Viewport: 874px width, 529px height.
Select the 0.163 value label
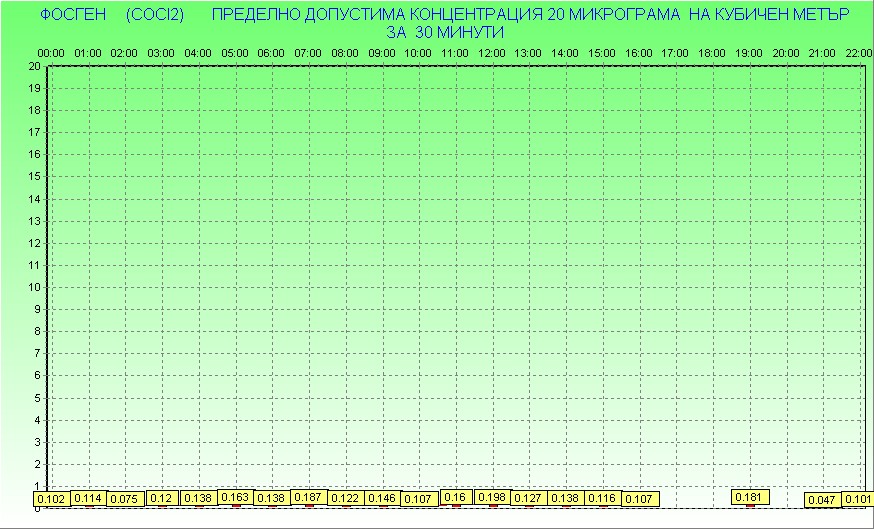(x=235, y=497)
